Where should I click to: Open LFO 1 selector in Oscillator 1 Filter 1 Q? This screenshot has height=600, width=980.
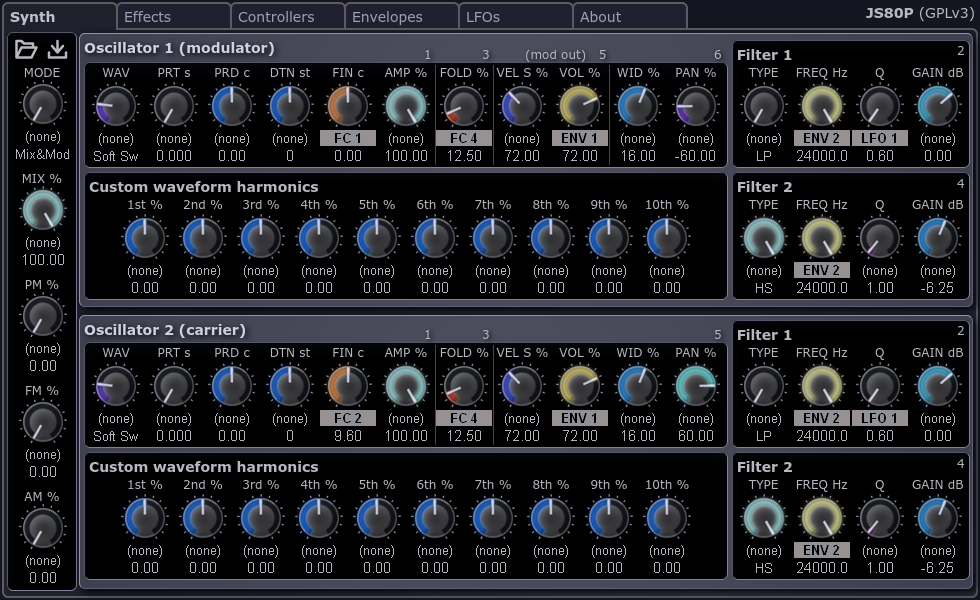(x=879, y=138)
